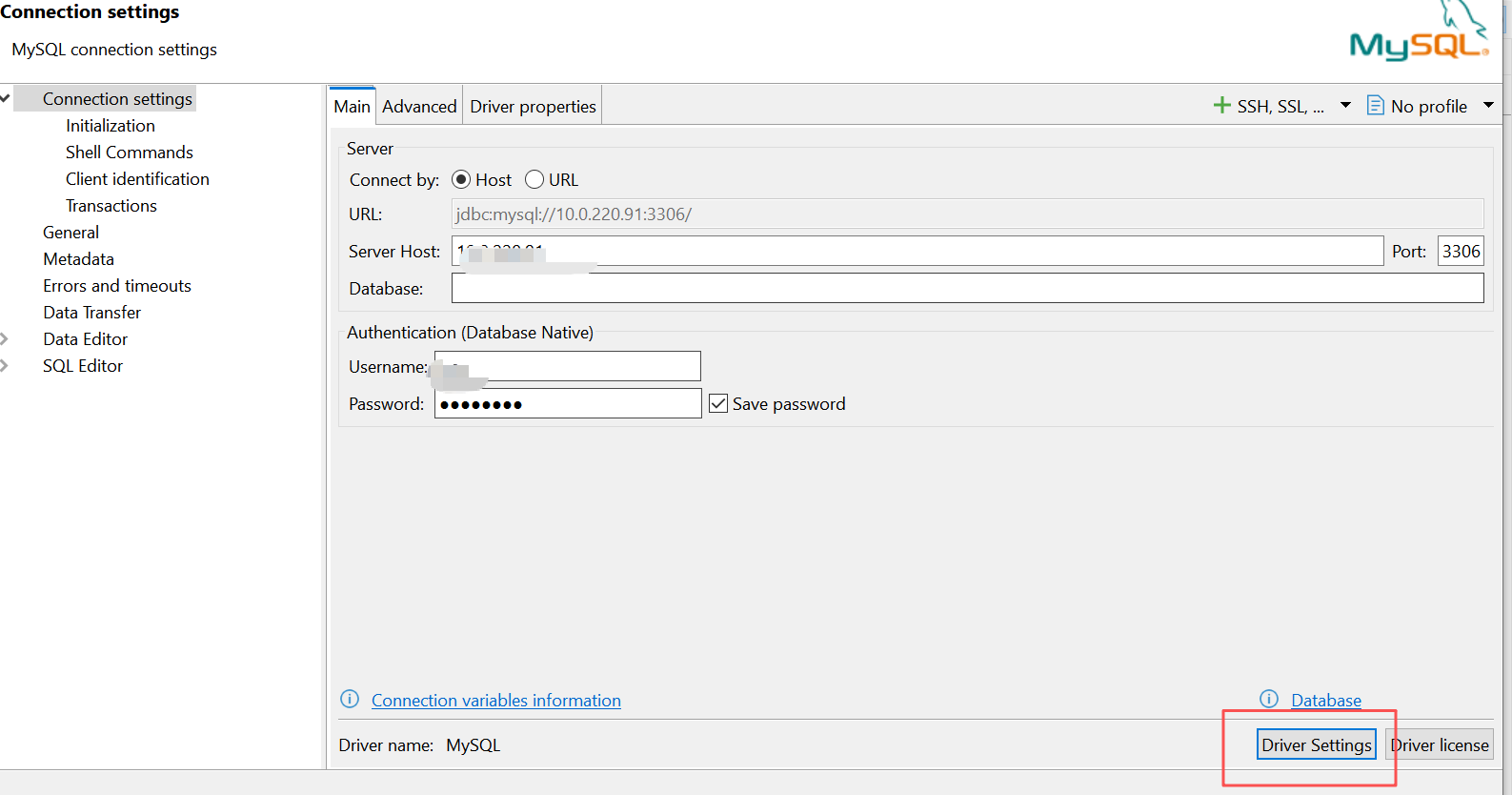Screen dimensions: 1512x795
Task: Open the Connection variables information link
Action: [x=495, y=701]
